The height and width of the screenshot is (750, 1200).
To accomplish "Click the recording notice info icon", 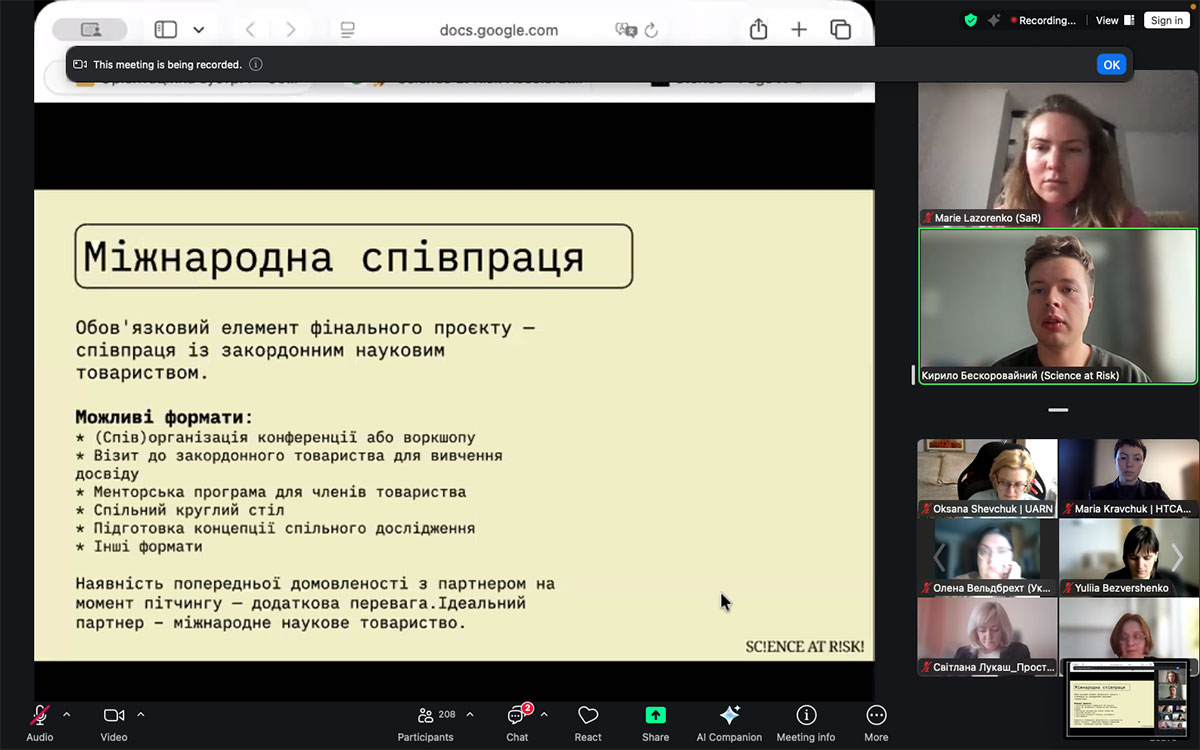I will (256, 64).
